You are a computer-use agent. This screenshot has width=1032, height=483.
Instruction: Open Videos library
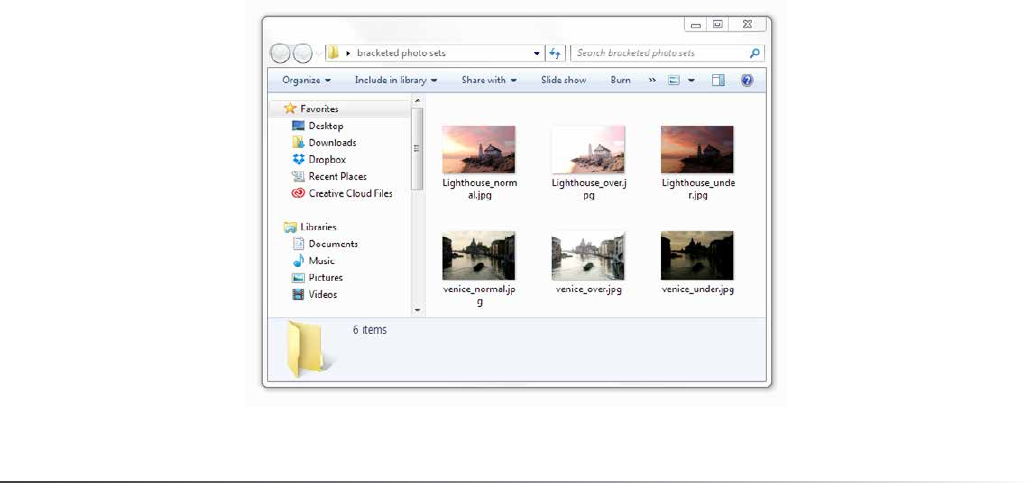tap(322, 295)
